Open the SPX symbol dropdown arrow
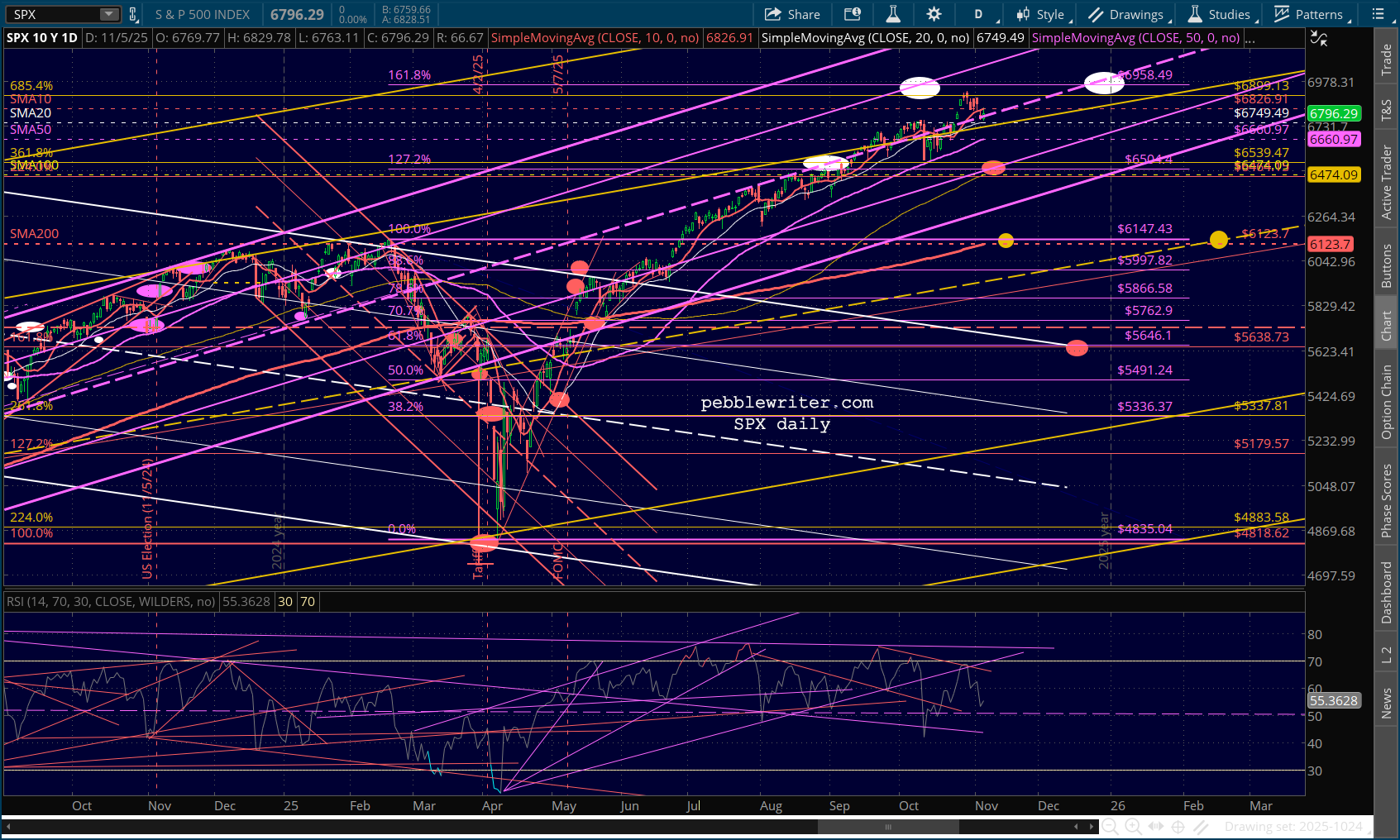The width and height of the screenshot is (1400, 840). tap(108, 14)
